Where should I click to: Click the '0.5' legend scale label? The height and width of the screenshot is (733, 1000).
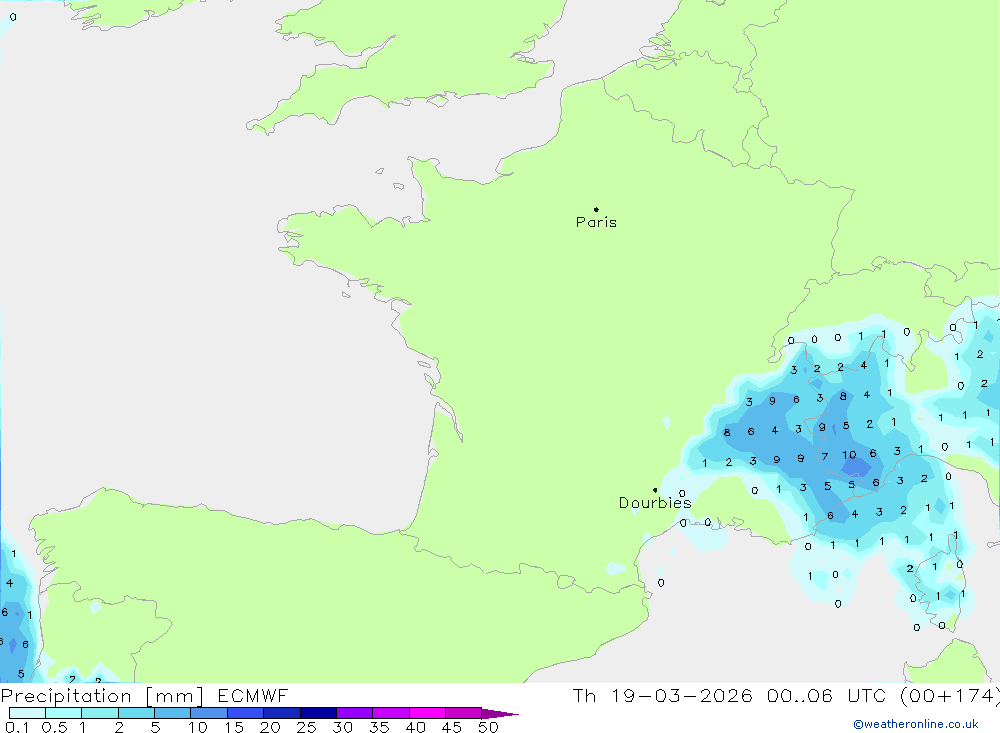point(54,727)
